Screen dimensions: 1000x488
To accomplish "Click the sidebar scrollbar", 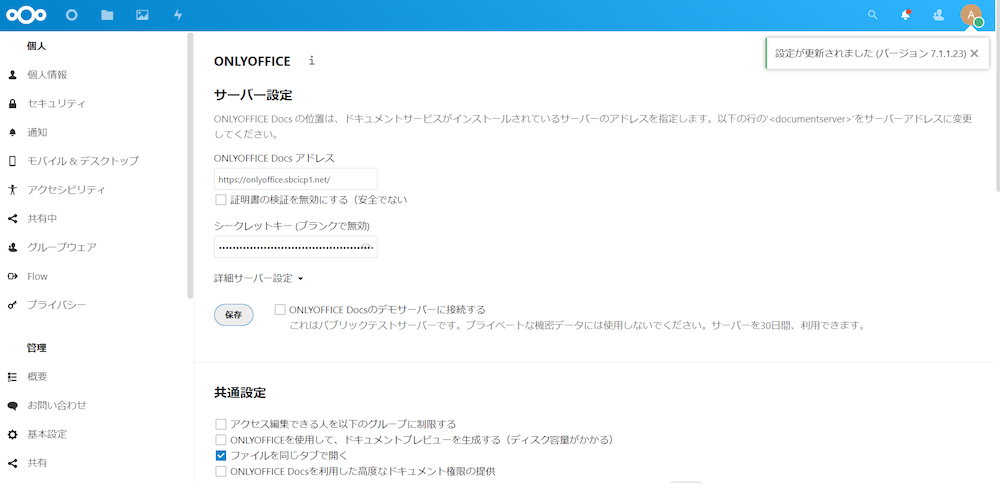I will click(190, 166).
